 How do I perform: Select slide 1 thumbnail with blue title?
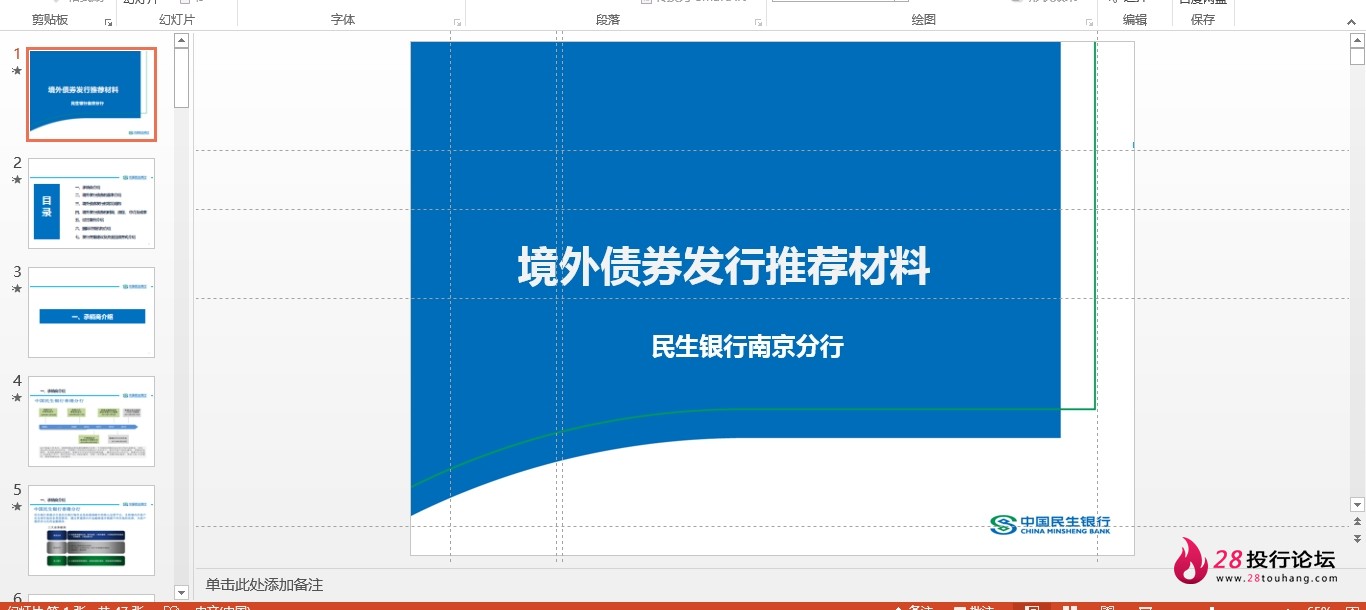(x=92, y=94)
